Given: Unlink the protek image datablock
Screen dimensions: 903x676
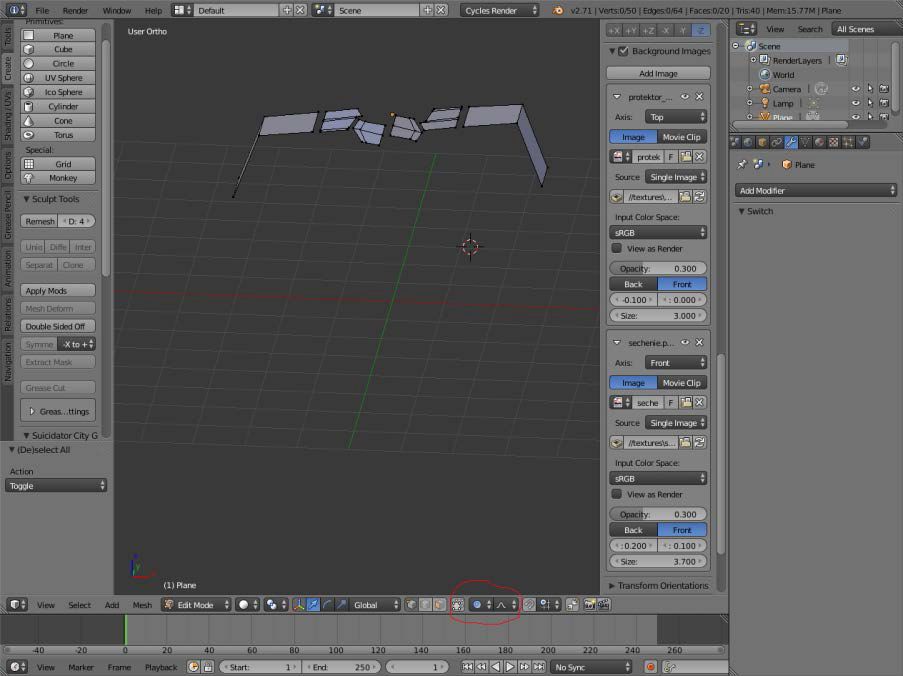Looking at the screenshot, I should coord(699,157).
